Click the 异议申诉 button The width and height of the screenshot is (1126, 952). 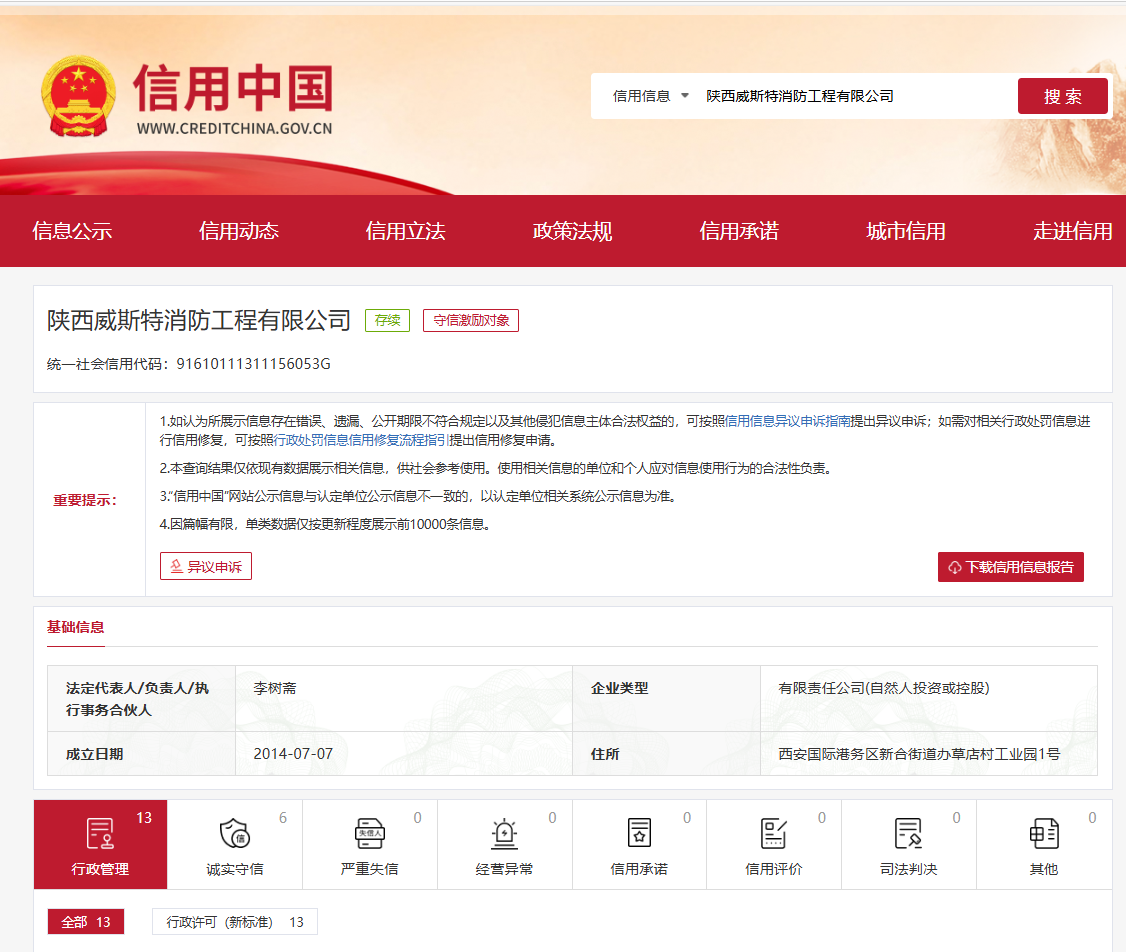(206, 567)
